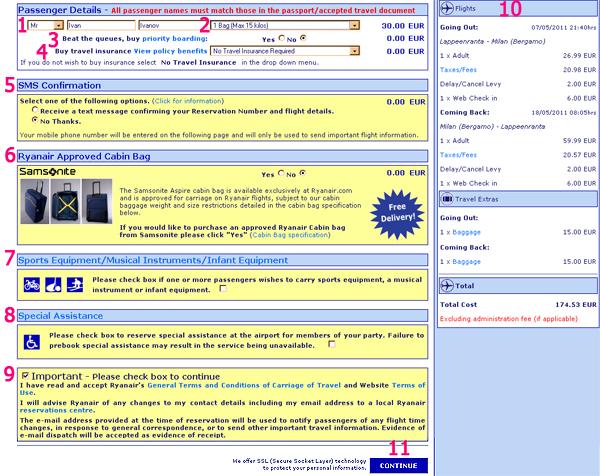Click the airplane icon in Flights header
600x476 pixels.
pyautogui.click(x=447, y=8)
